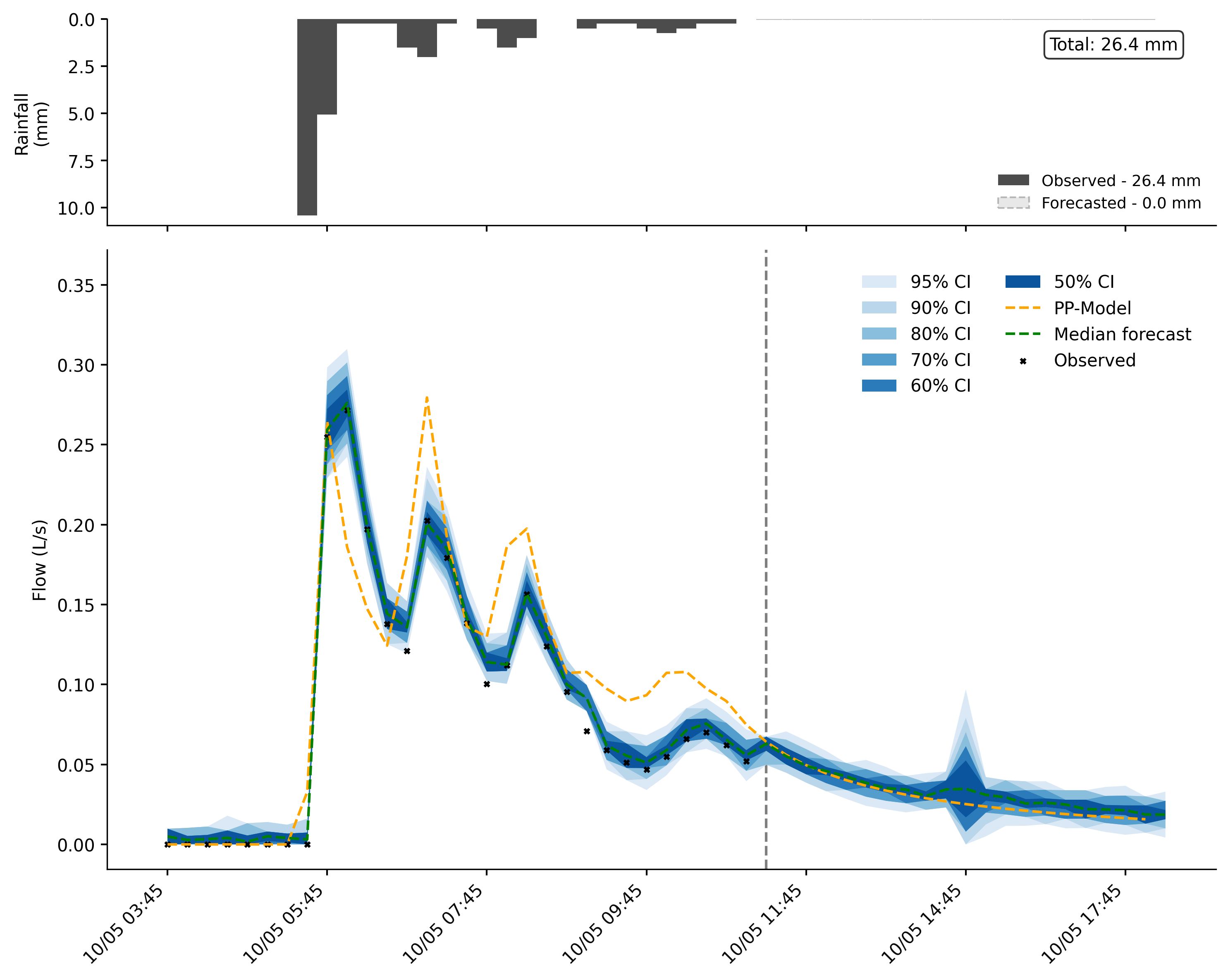
Task: Click the 60% CI legend swatch
Action: click(x=879, y=386)
